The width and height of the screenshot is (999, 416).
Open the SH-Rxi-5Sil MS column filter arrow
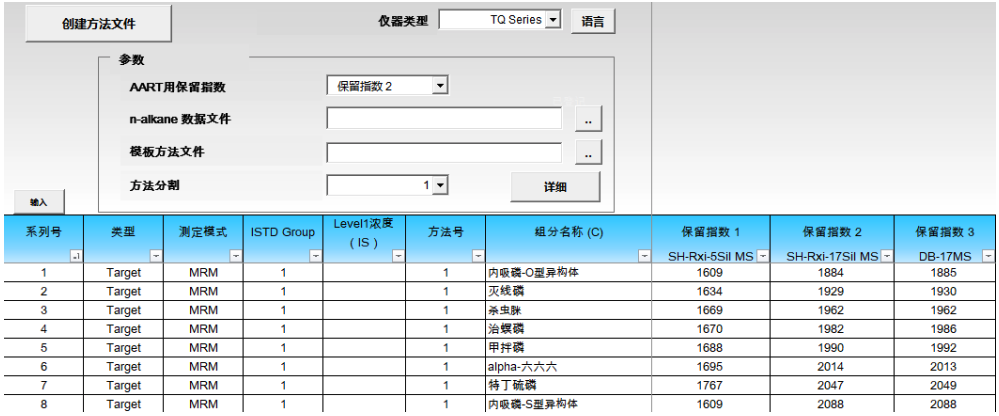(x=763, y=257)
